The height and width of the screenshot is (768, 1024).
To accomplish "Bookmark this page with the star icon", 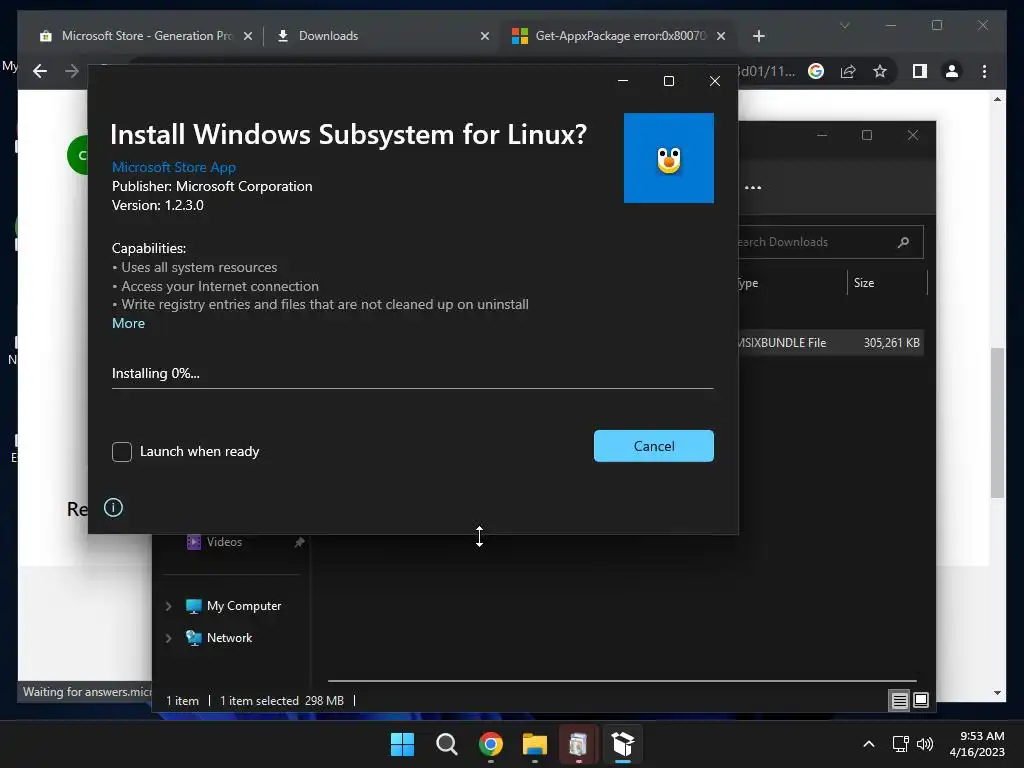I will (x=880, y=71).
